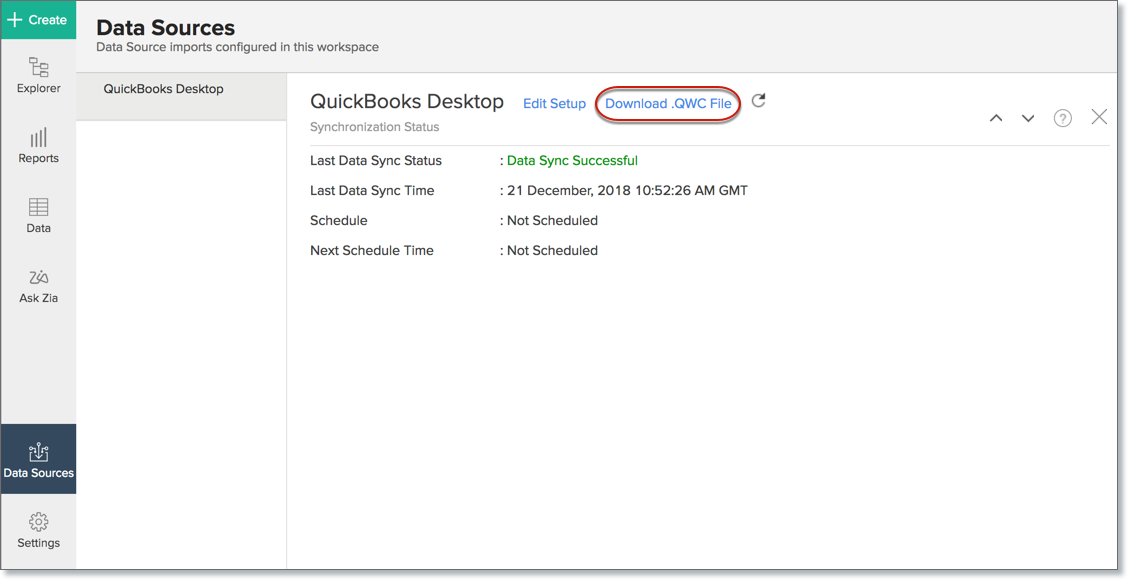
Task: Download the .QWC File
Action: click(x=667, y=102)
